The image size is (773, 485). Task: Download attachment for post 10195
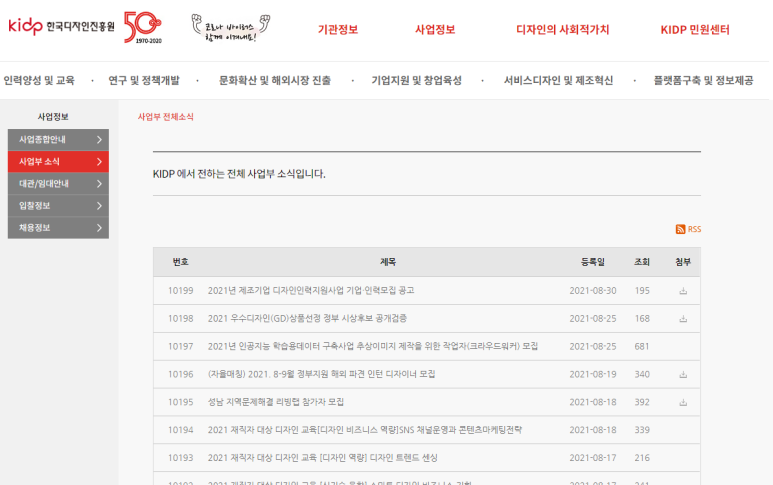point(683,402)
